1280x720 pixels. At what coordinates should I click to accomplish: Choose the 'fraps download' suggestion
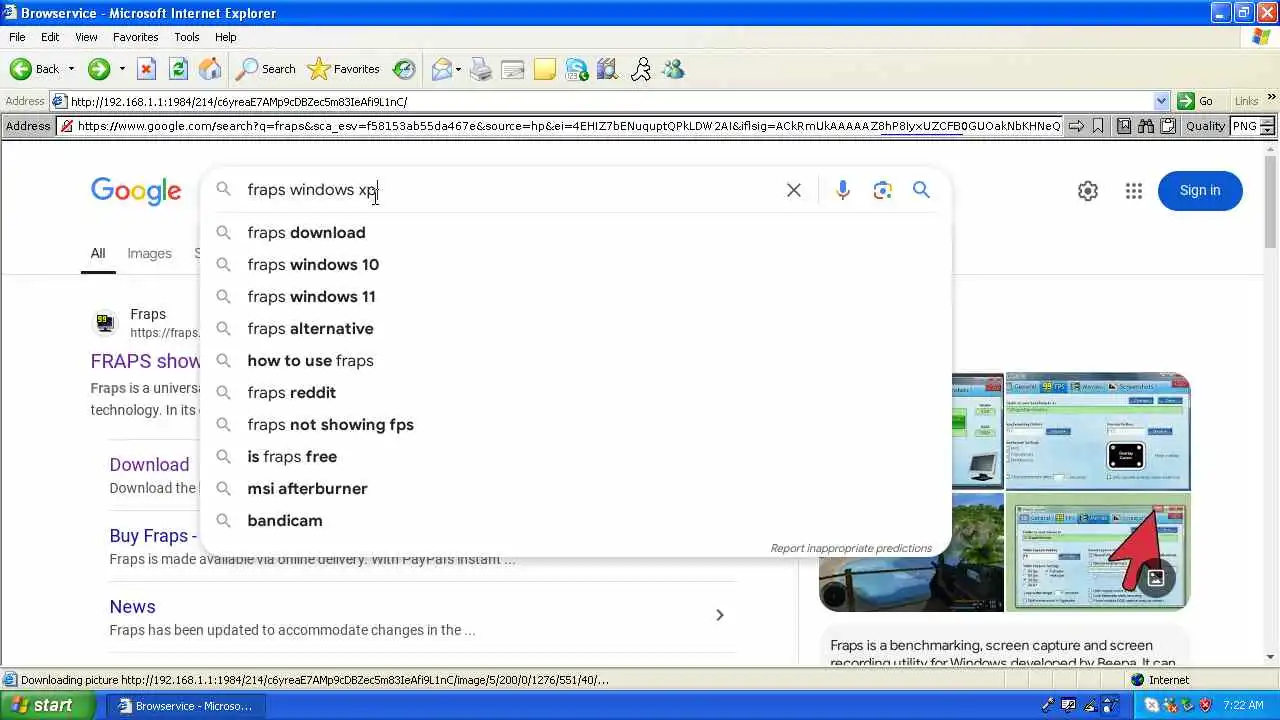(x=575, y=233)
